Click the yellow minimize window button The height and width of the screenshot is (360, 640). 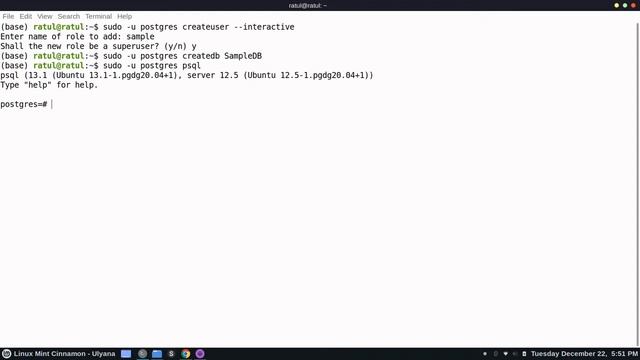click(x=616, y=5)
